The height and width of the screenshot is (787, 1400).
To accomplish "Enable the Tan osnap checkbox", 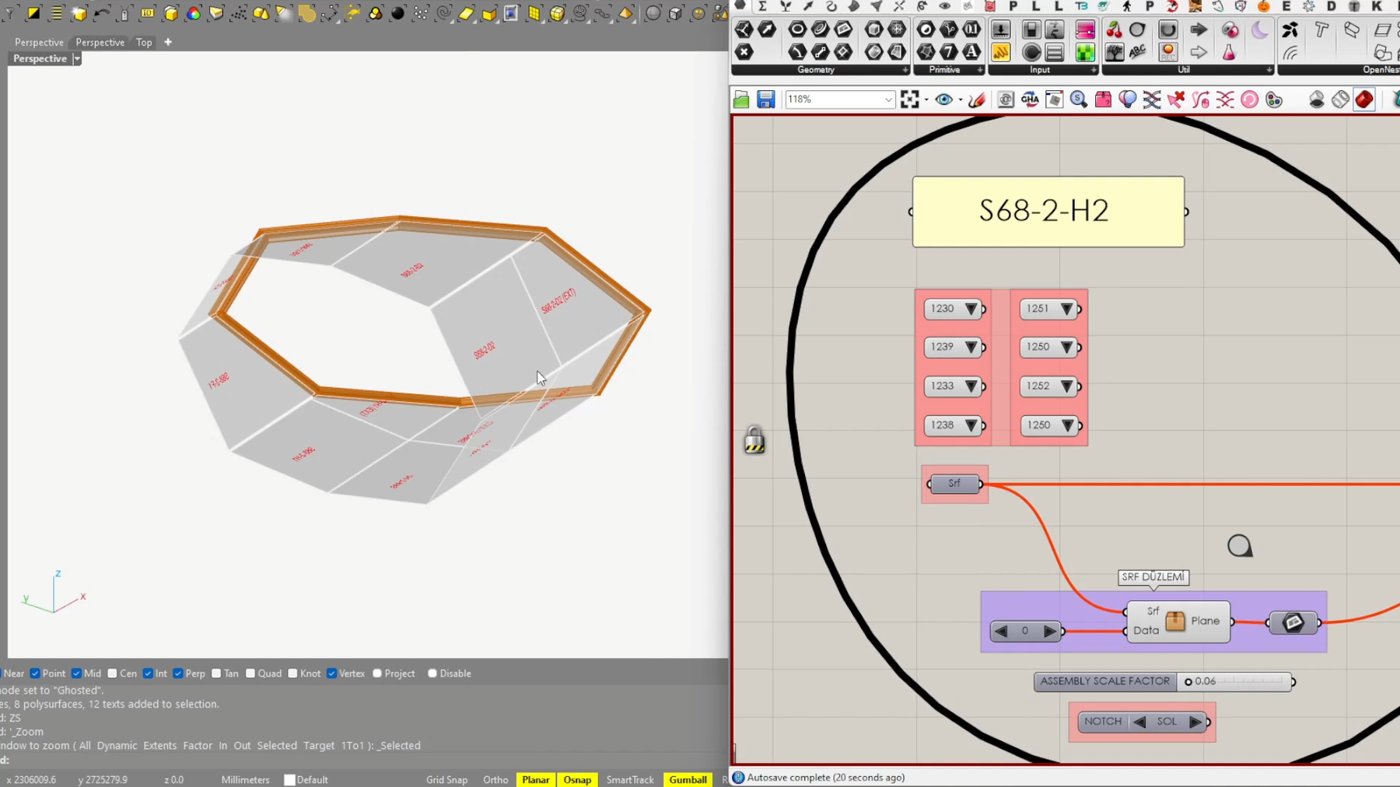I will coord(216,674).
